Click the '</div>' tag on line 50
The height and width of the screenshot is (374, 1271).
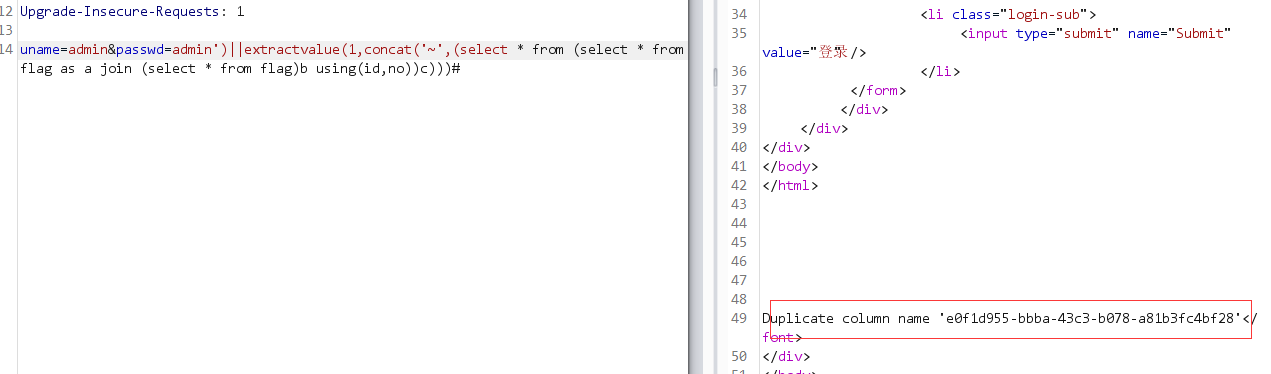tap(785, 356)
